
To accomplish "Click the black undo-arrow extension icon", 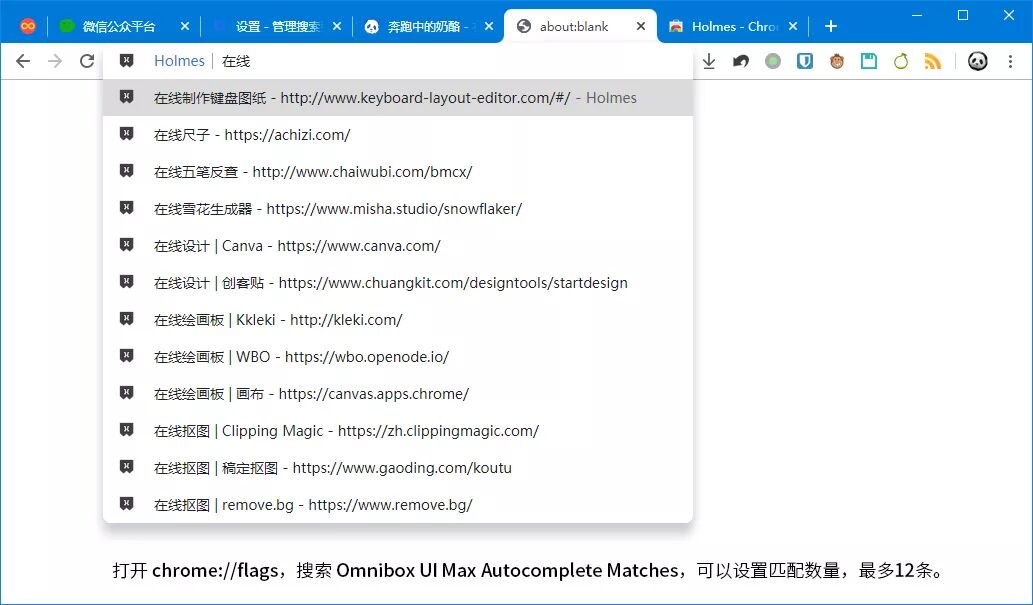I will point(740,61).
